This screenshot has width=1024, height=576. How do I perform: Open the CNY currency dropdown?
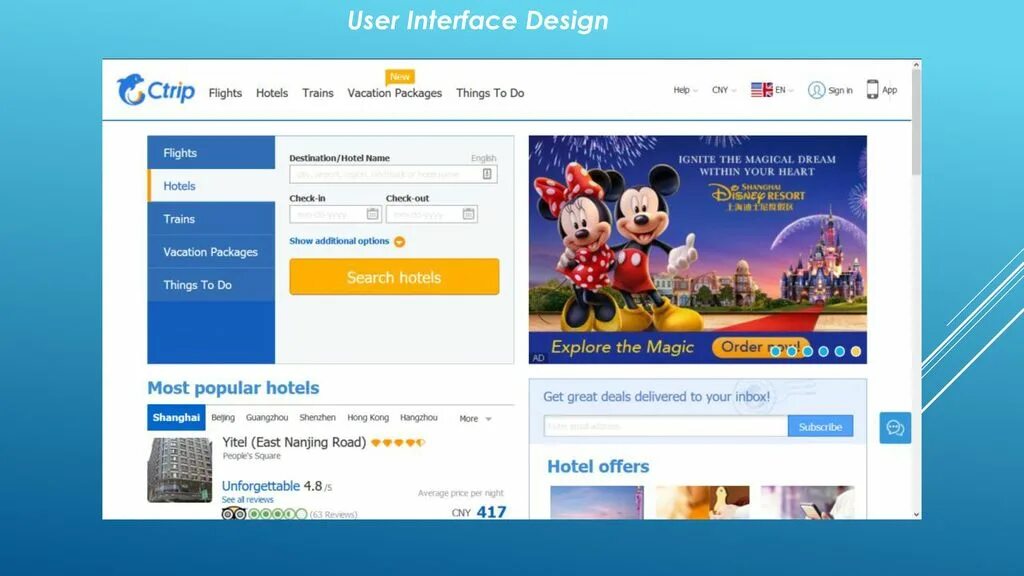724,90
